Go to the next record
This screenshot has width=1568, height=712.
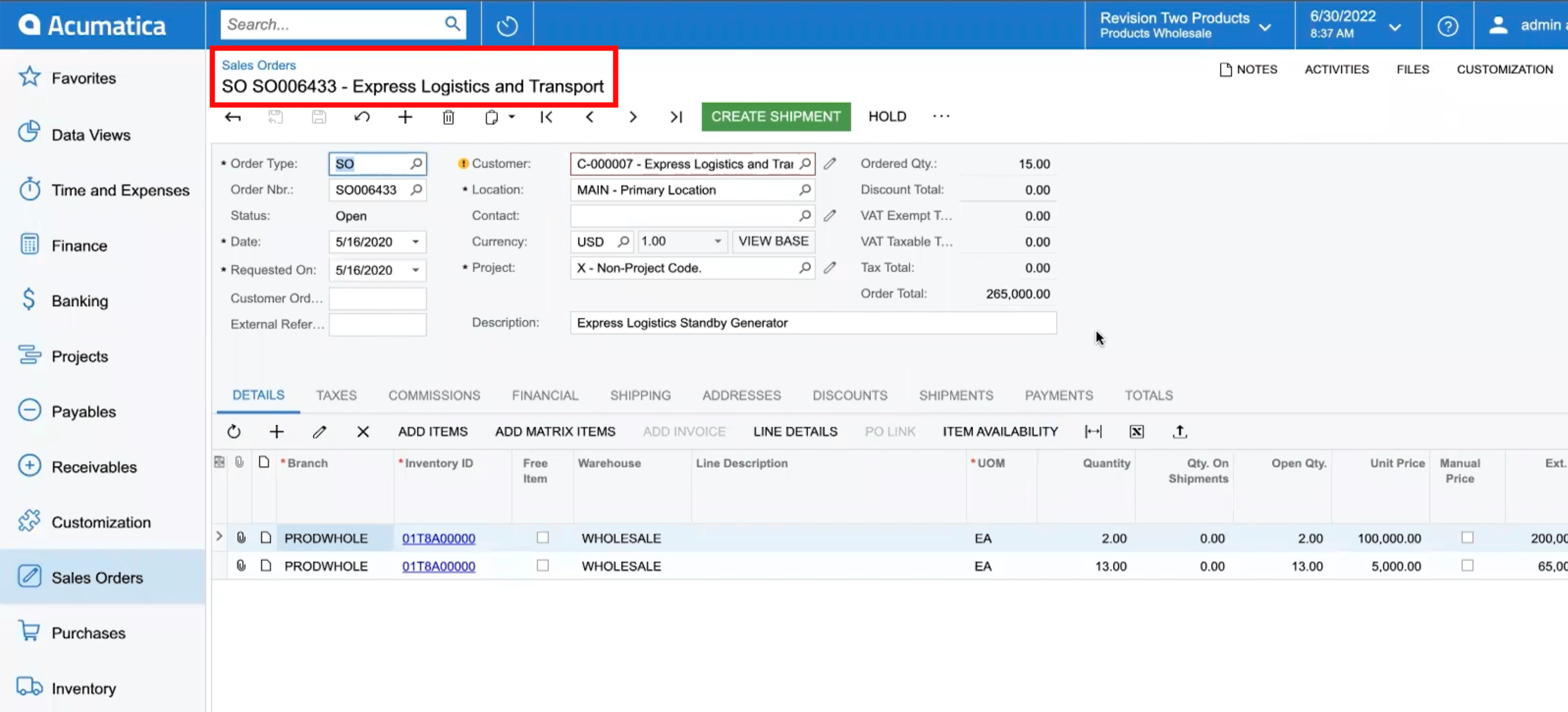coord(633,117)
